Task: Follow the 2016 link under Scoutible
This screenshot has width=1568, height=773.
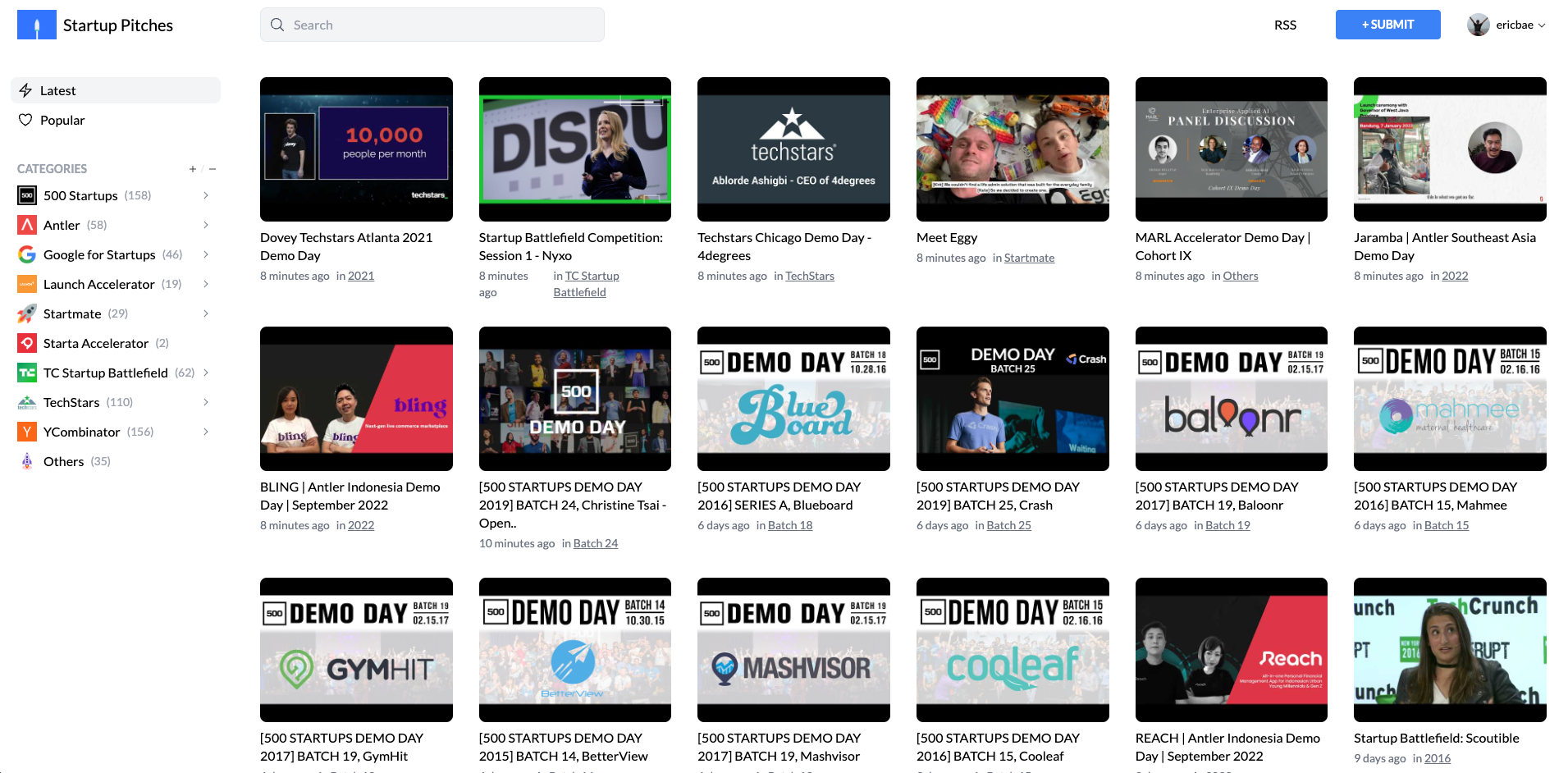Action: pos(1438,758)
